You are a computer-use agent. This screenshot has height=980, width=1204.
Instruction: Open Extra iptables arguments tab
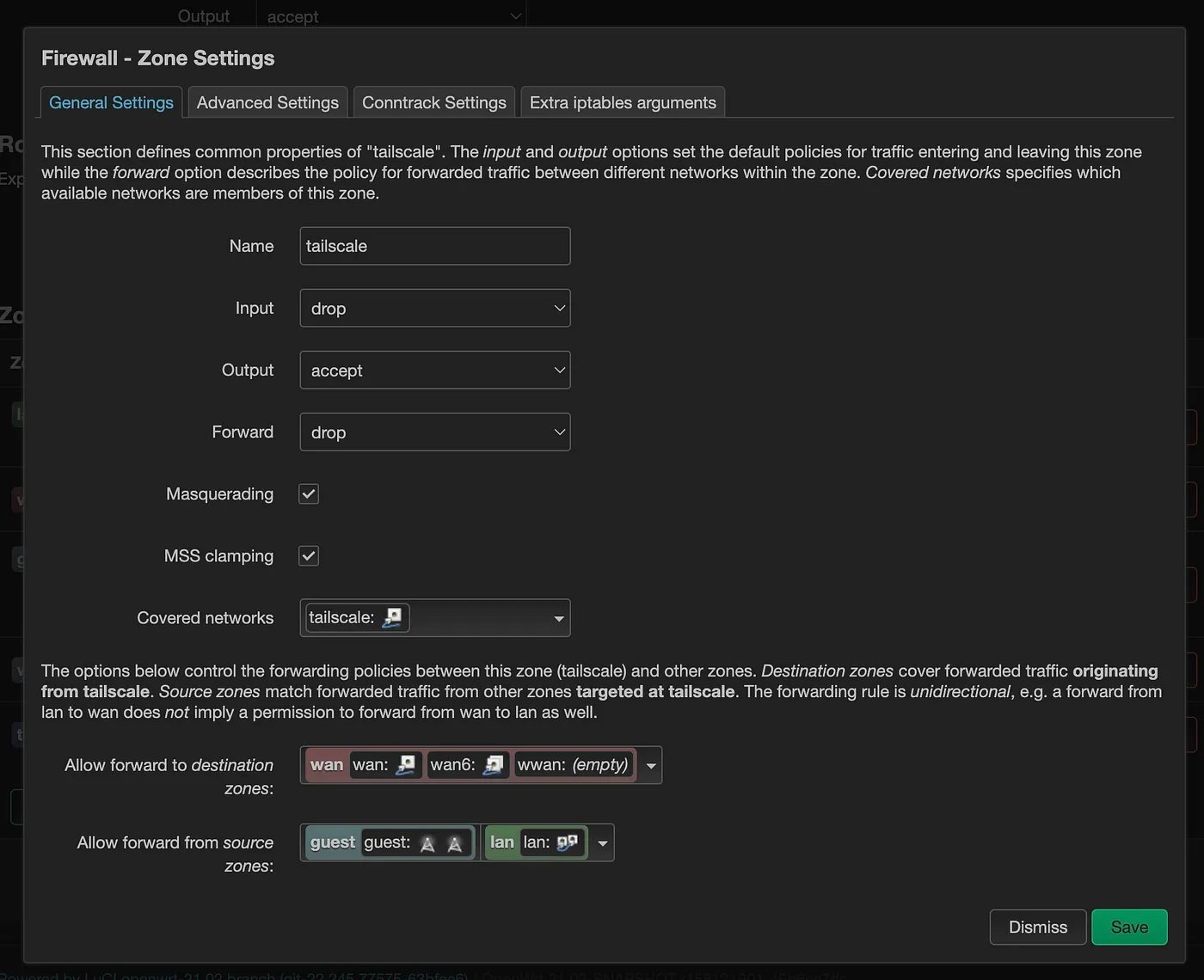click(x=623, y=102)
